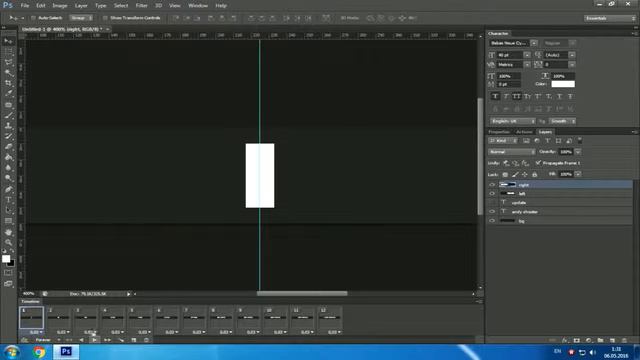Open the Filter menu
640x360 pixels.
coord(141,6)
